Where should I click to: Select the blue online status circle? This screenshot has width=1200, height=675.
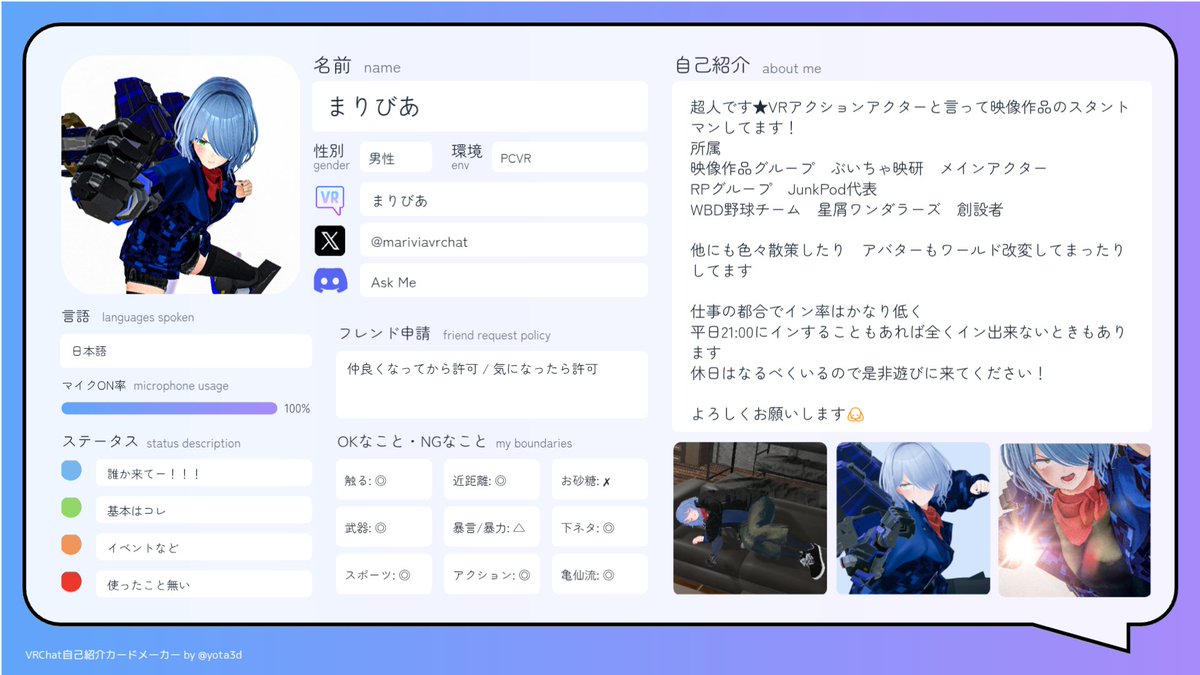(71, 471)
